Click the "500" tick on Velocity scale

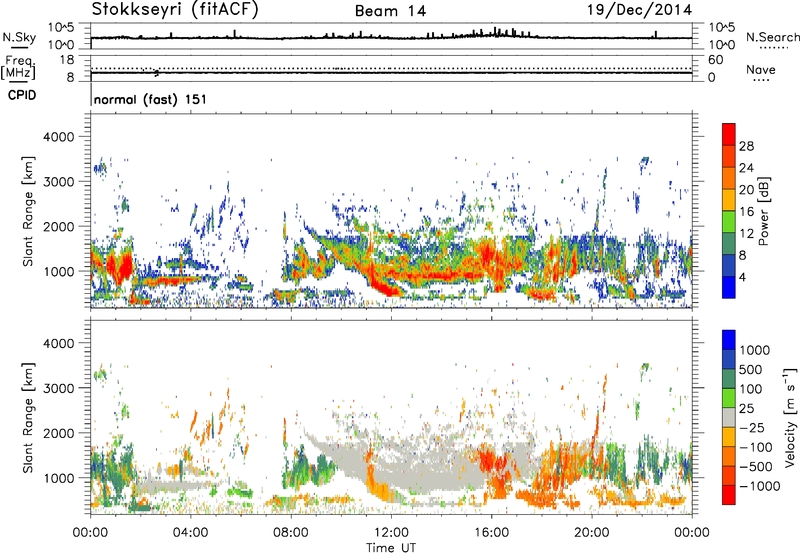click(751, 370)
